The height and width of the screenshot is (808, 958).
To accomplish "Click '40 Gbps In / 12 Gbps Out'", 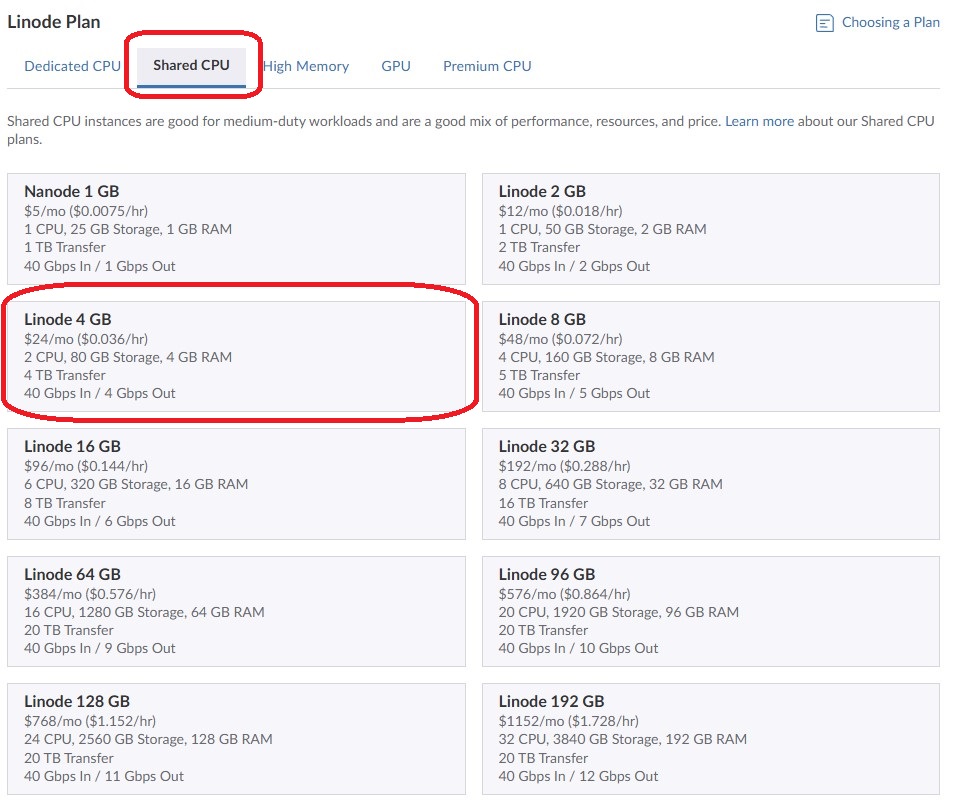I will pyautogui.click(x=578, y=776).
